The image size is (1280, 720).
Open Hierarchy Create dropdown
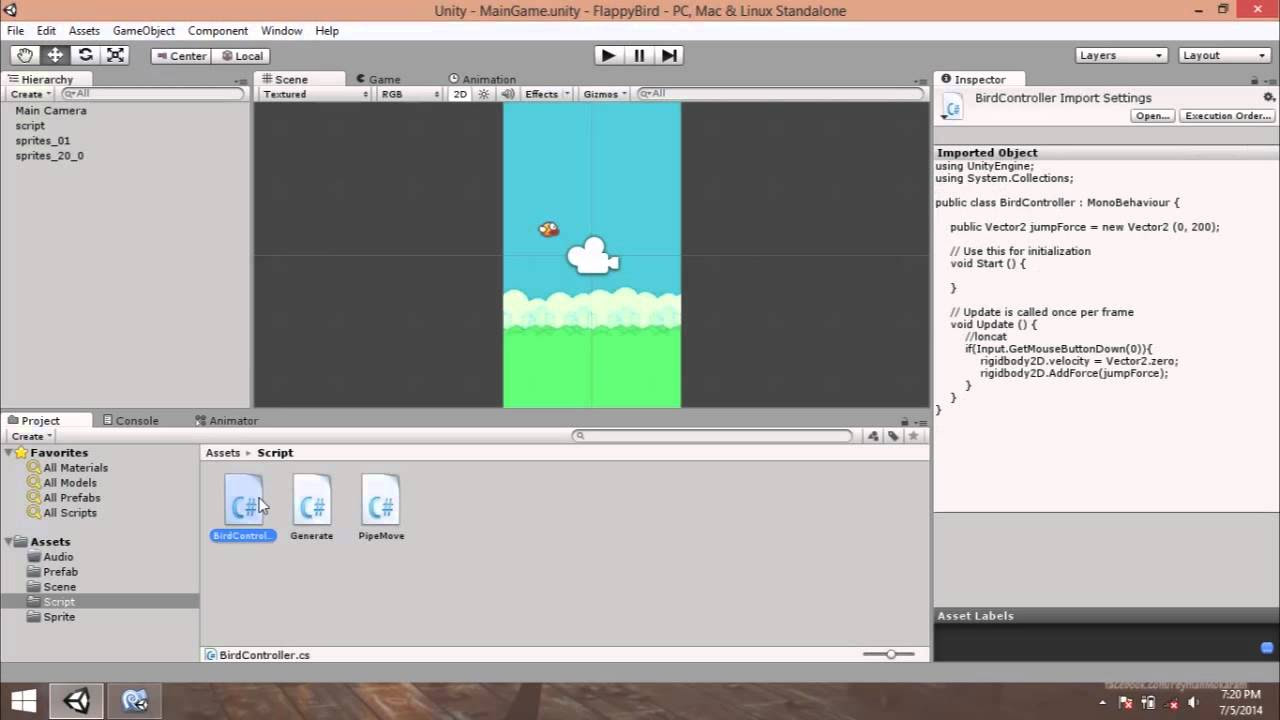[31, 94]
